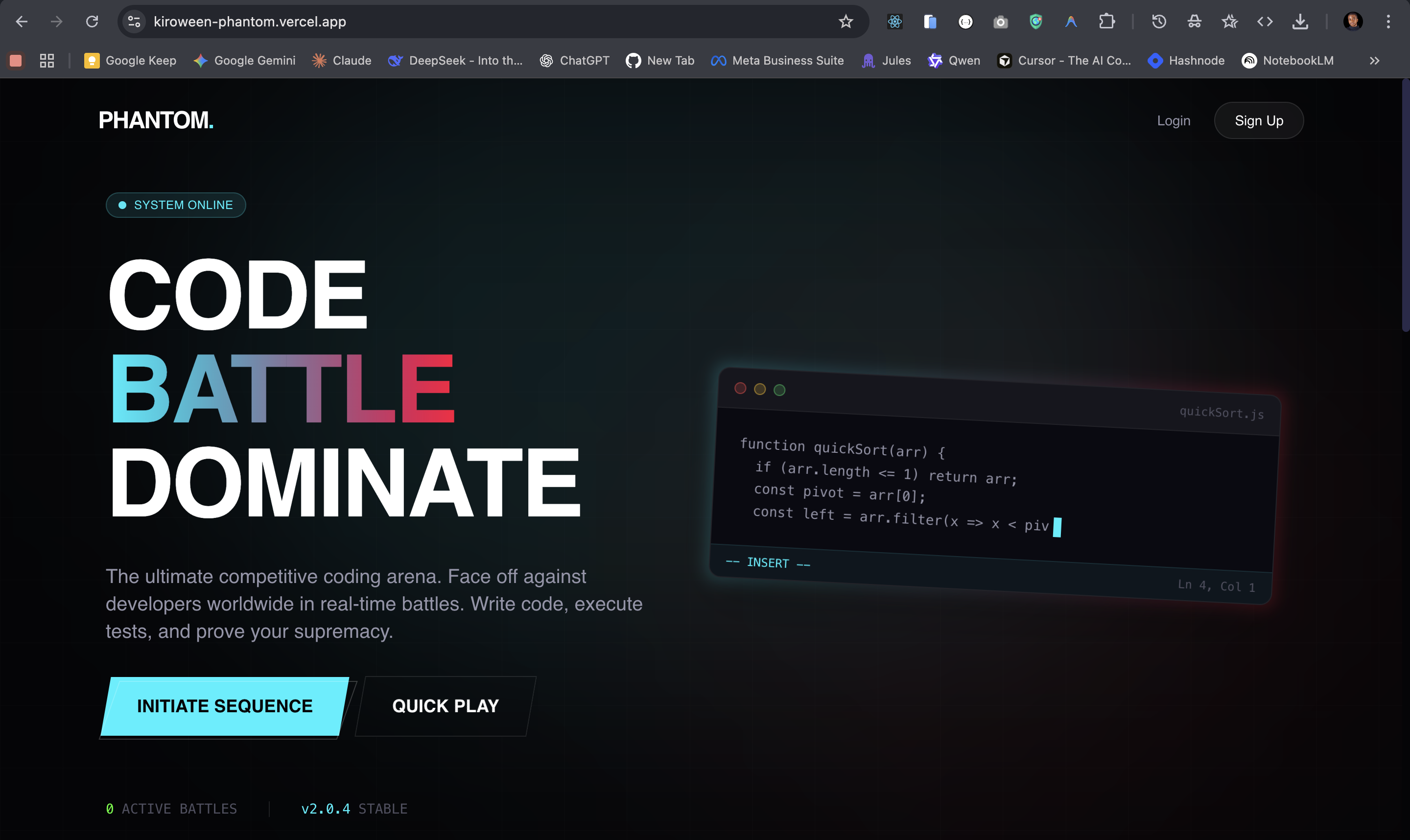Open the tab groups grid icon

(47, 61)
